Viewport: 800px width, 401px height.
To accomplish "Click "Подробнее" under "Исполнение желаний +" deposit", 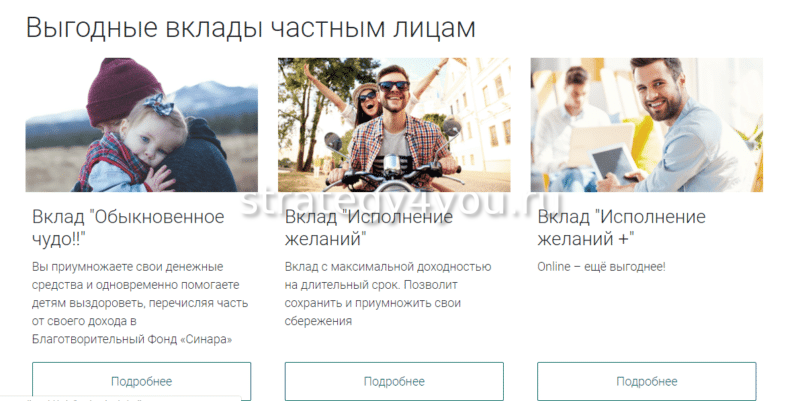I will 646,381.
